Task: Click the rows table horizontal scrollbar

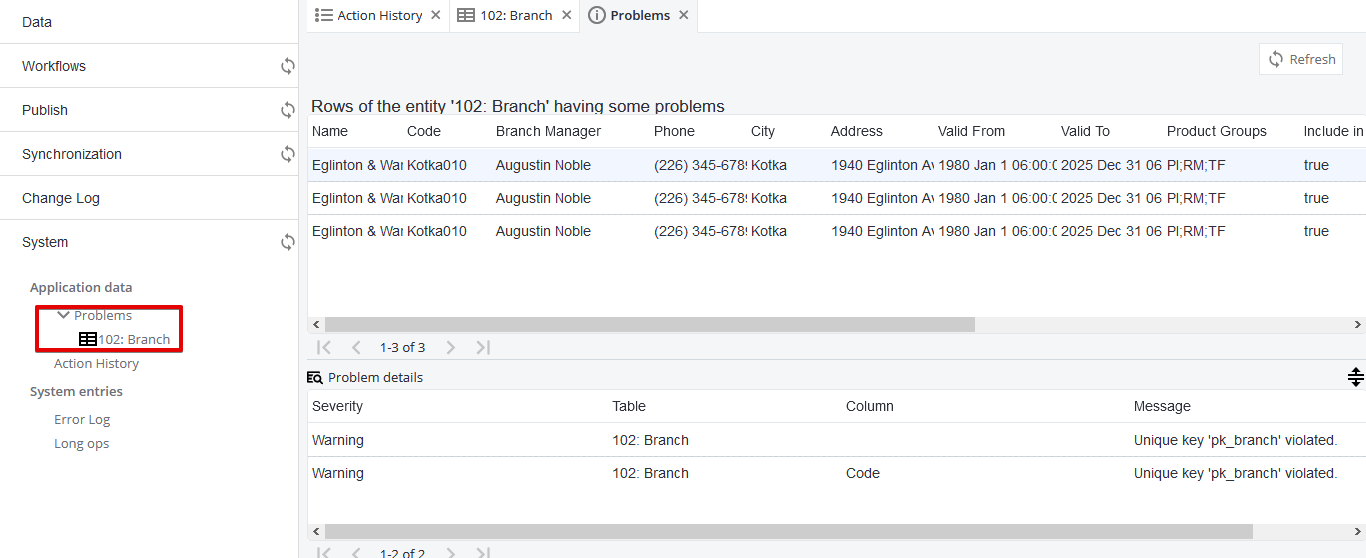Action: point(649,324)
